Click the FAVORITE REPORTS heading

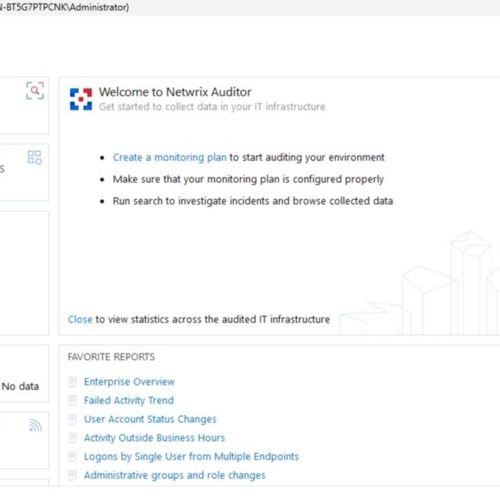click(x=111, y=357)
